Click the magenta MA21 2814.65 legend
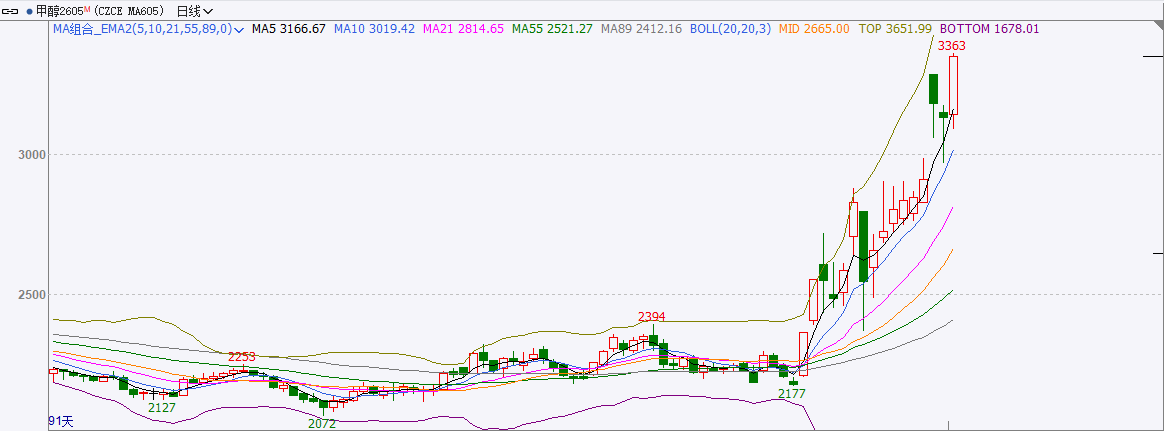This screenshot has height=431, width=1164. coord(464,30)
